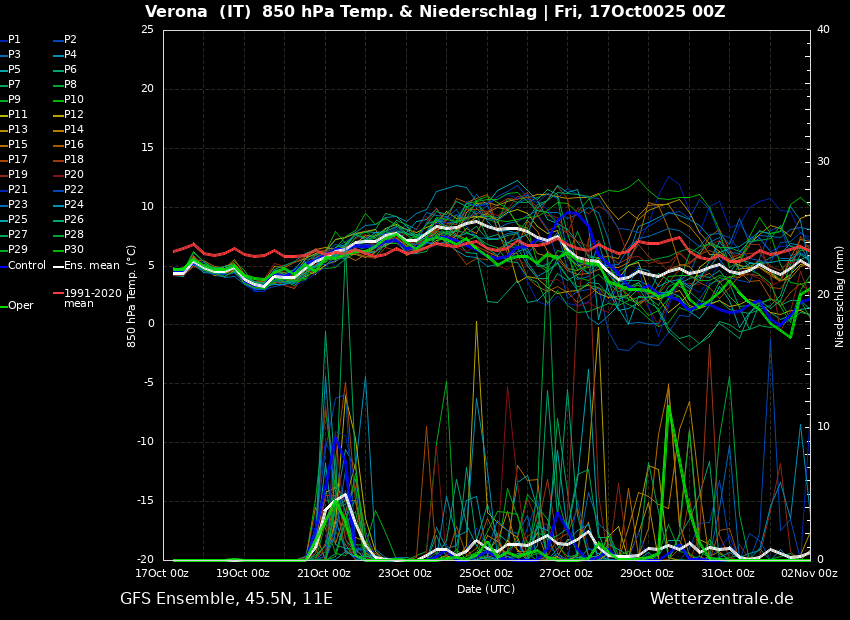Select the P16 legend label
This screenshot has height=620, width=850.
[x=74, y=145]
